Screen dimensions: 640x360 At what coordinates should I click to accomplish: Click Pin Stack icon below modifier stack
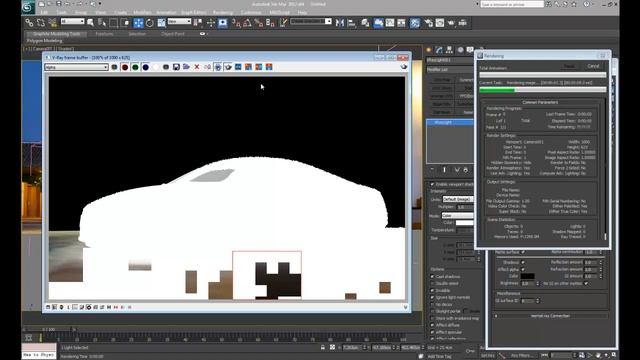(432, 170)
